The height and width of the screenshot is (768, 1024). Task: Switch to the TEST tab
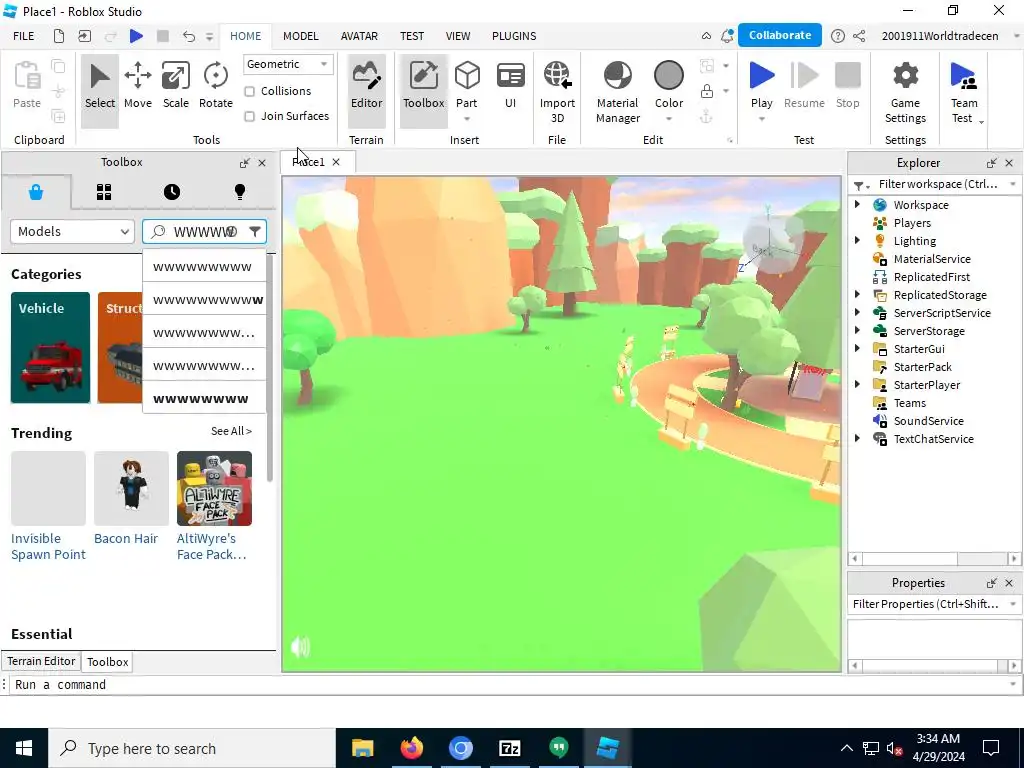[412, 36]
